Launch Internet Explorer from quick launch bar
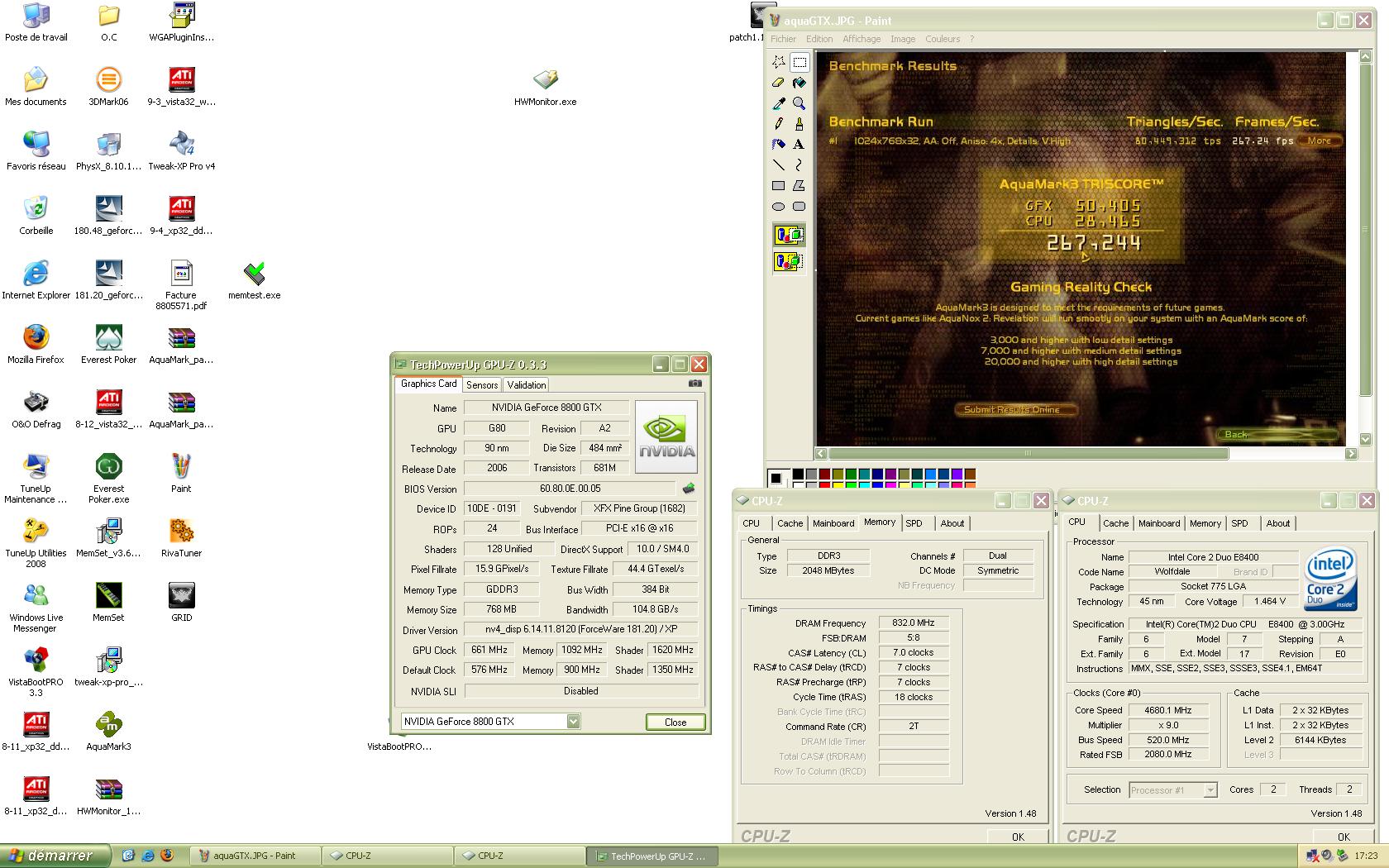This screenshot has height=868, width=1389. pyautogui.click(x=147, y=856)
